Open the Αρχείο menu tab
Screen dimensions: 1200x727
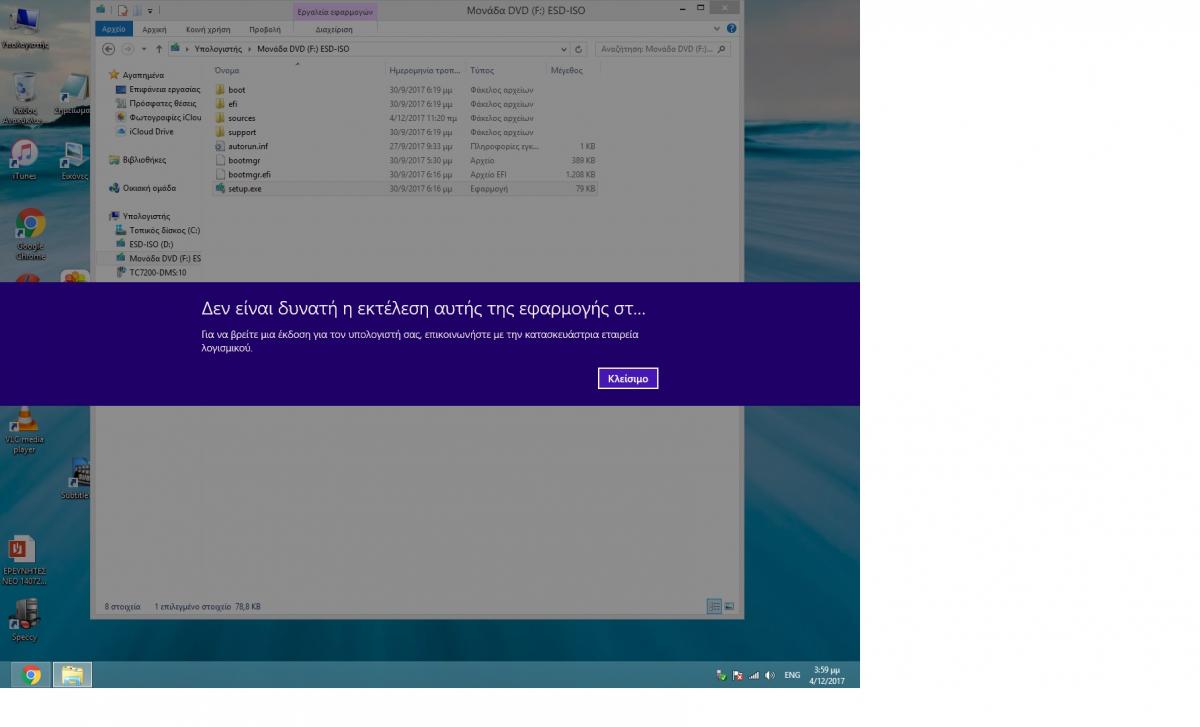(114, 30)
